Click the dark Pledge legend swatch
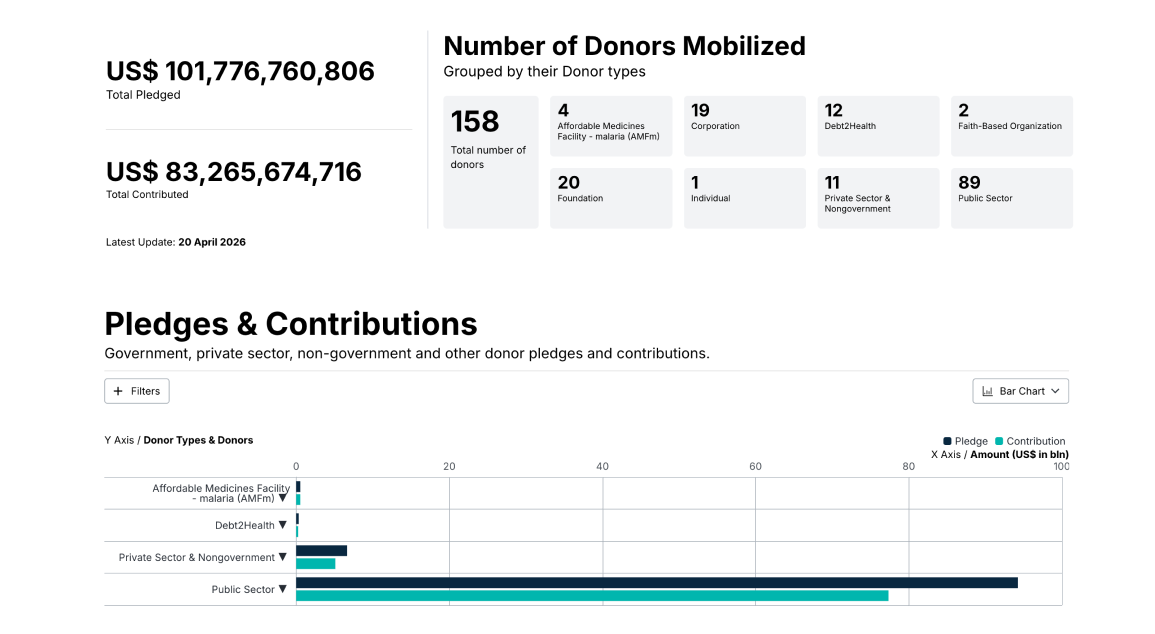 [947, 441]
